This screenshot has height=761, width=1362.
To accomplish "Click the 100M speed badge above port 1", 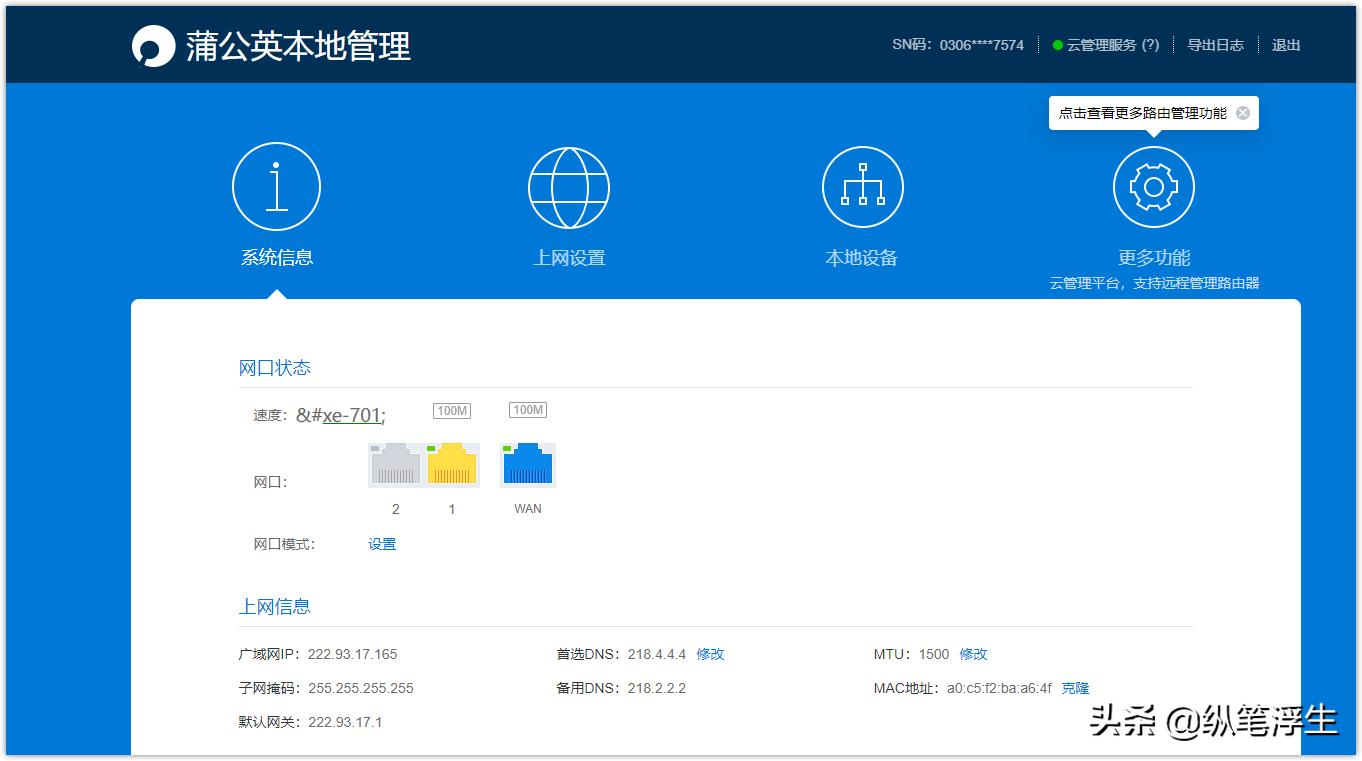I will [452, 410].
